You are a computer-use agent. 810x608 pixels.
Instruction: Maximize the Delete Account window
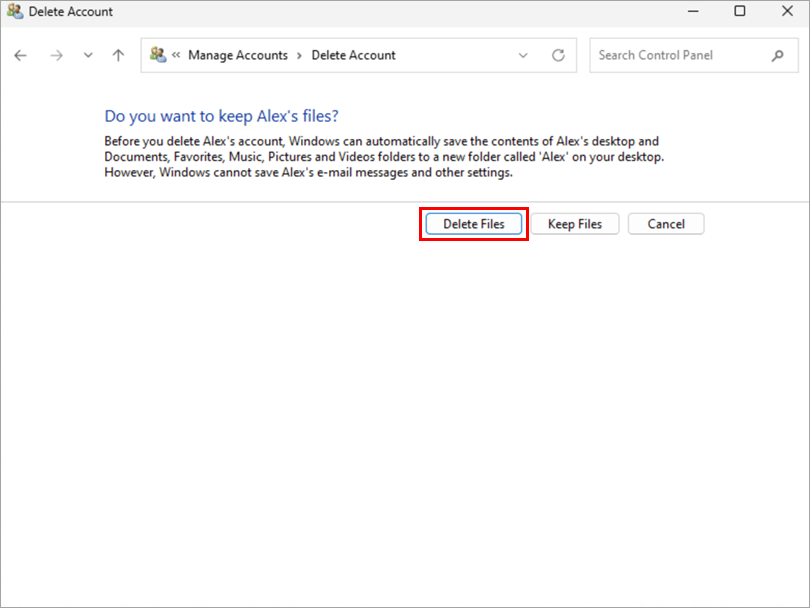pyautogui.click(x=739, y=12)
